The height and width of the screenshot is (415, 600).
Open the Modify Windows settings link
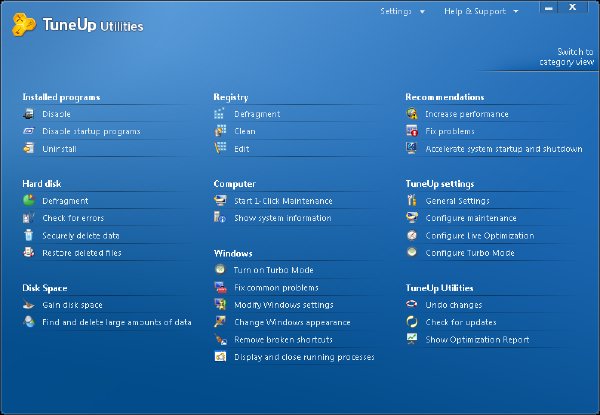[284, 305]
